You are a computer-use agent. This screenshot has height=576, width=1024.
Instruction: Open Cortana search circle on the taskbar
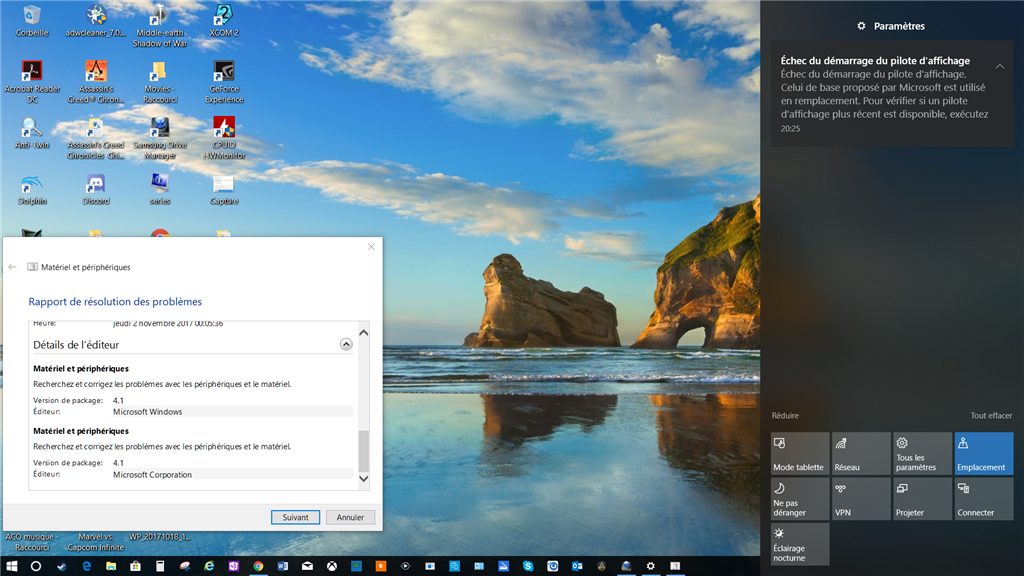[36, 566]
